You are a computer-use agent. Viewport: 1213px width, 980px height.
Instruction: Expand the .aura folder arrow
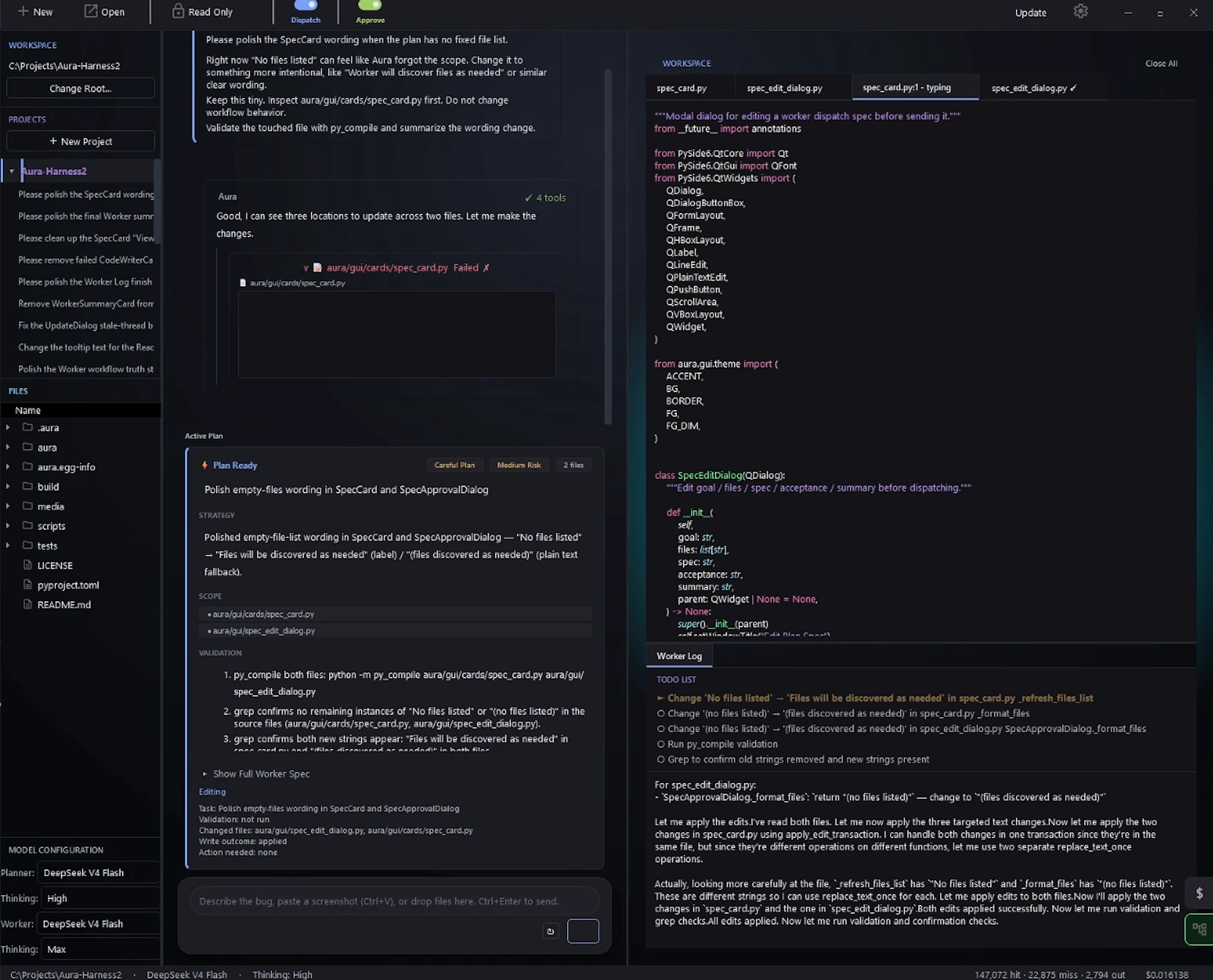click(8, 427)
